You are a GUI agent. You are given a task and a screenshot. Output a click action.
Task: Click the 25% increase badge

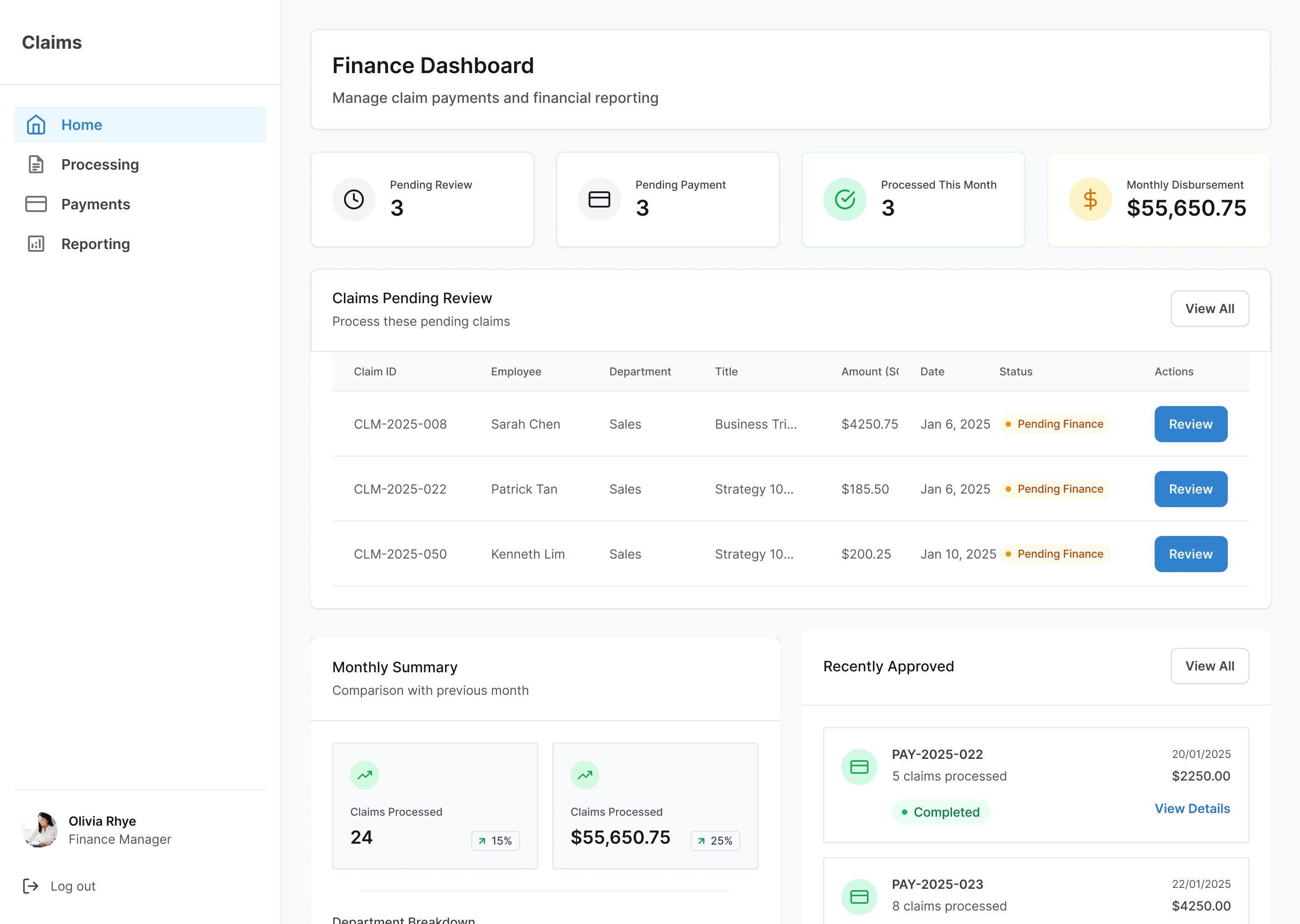click(x=715, y=841)
